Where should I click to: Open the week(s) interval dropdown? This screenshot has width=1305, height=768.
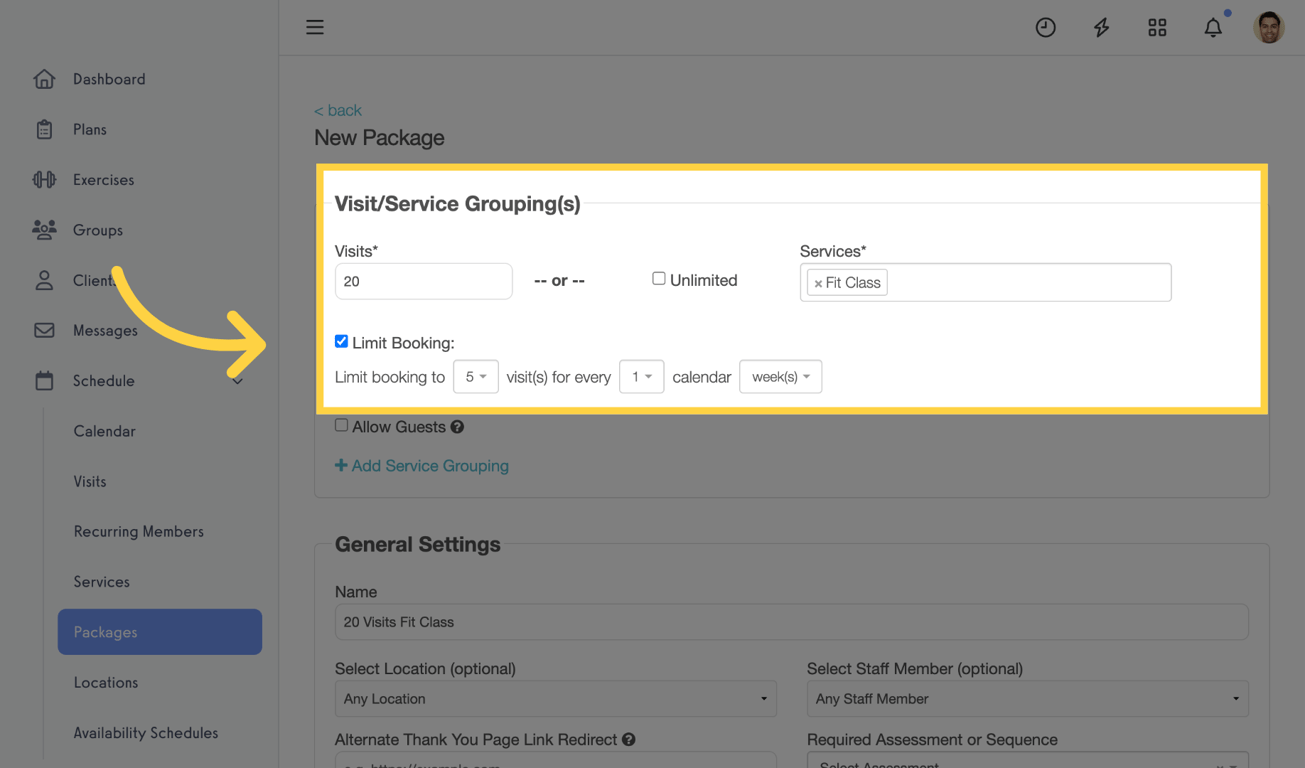780,376
